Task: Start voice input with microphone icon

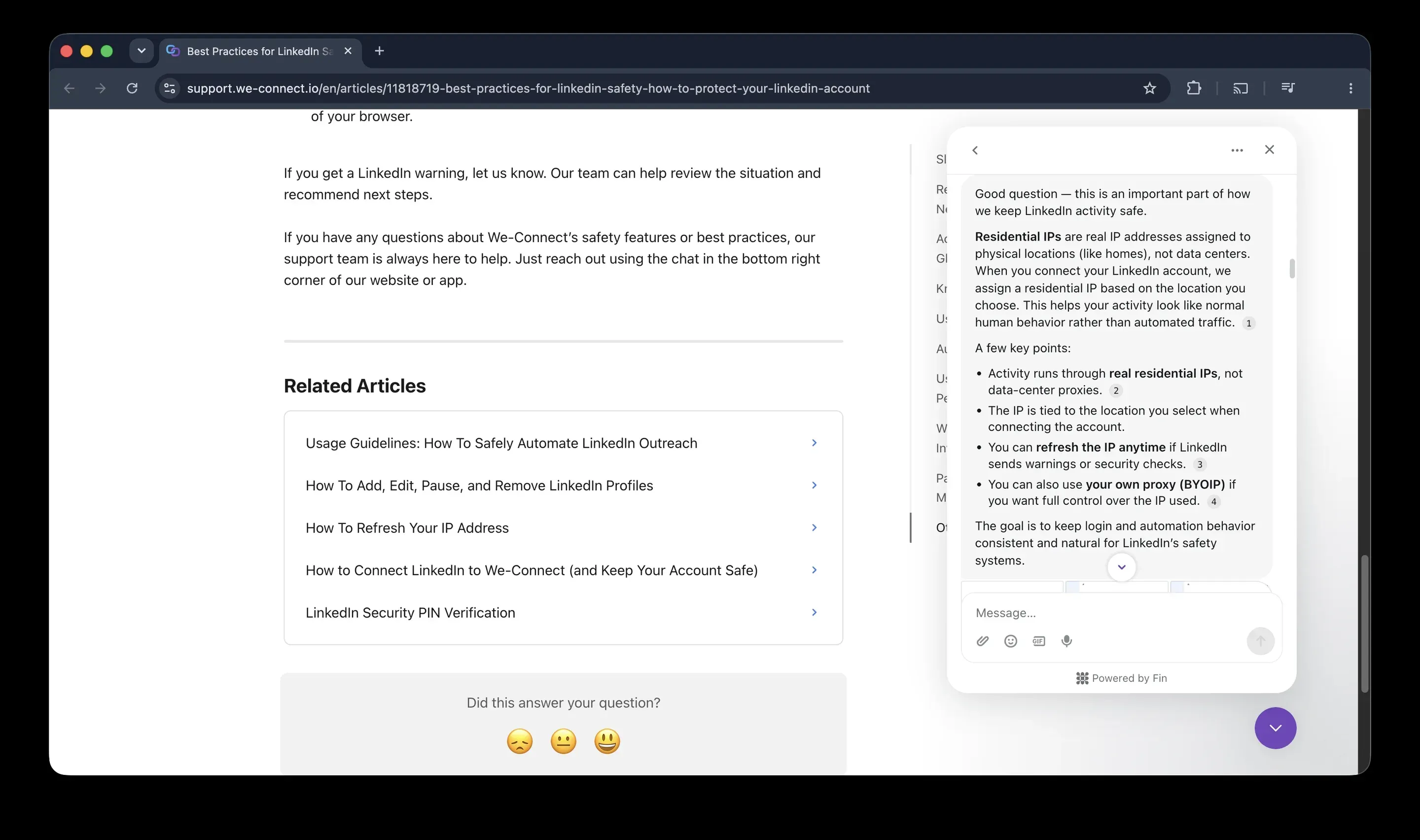Action: [1066, 641]
